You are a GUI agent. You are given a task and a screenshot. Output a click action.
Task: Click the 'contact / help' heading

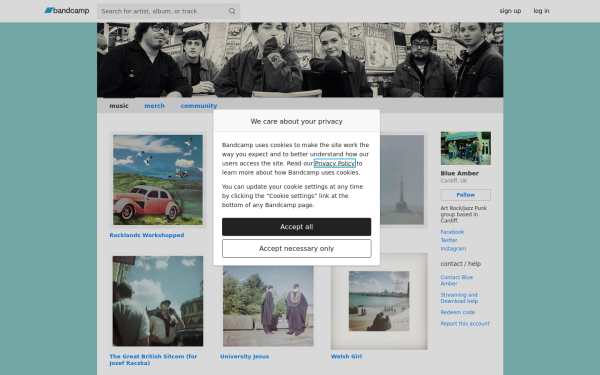click(460, 264)
